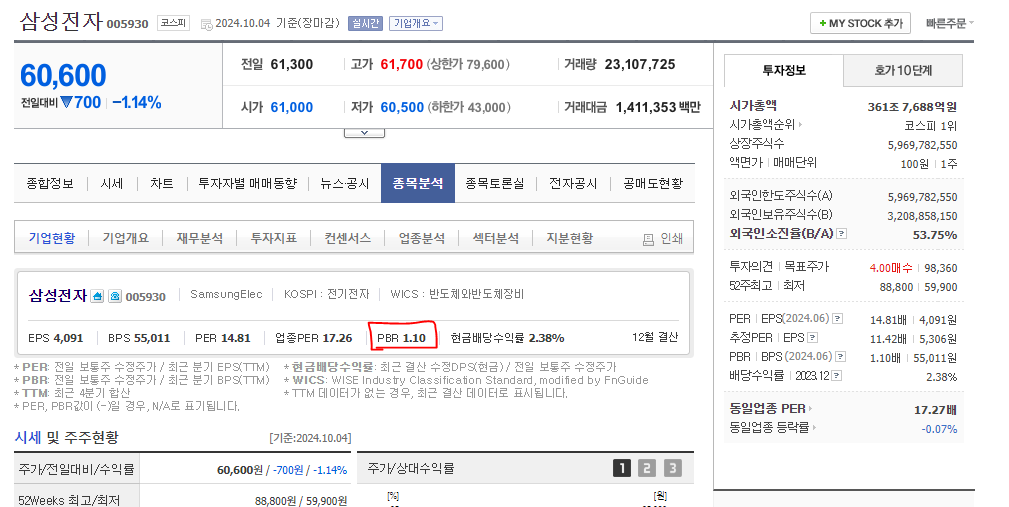Click the 동일업종 PER value 17.27배

tap(935, 410)
